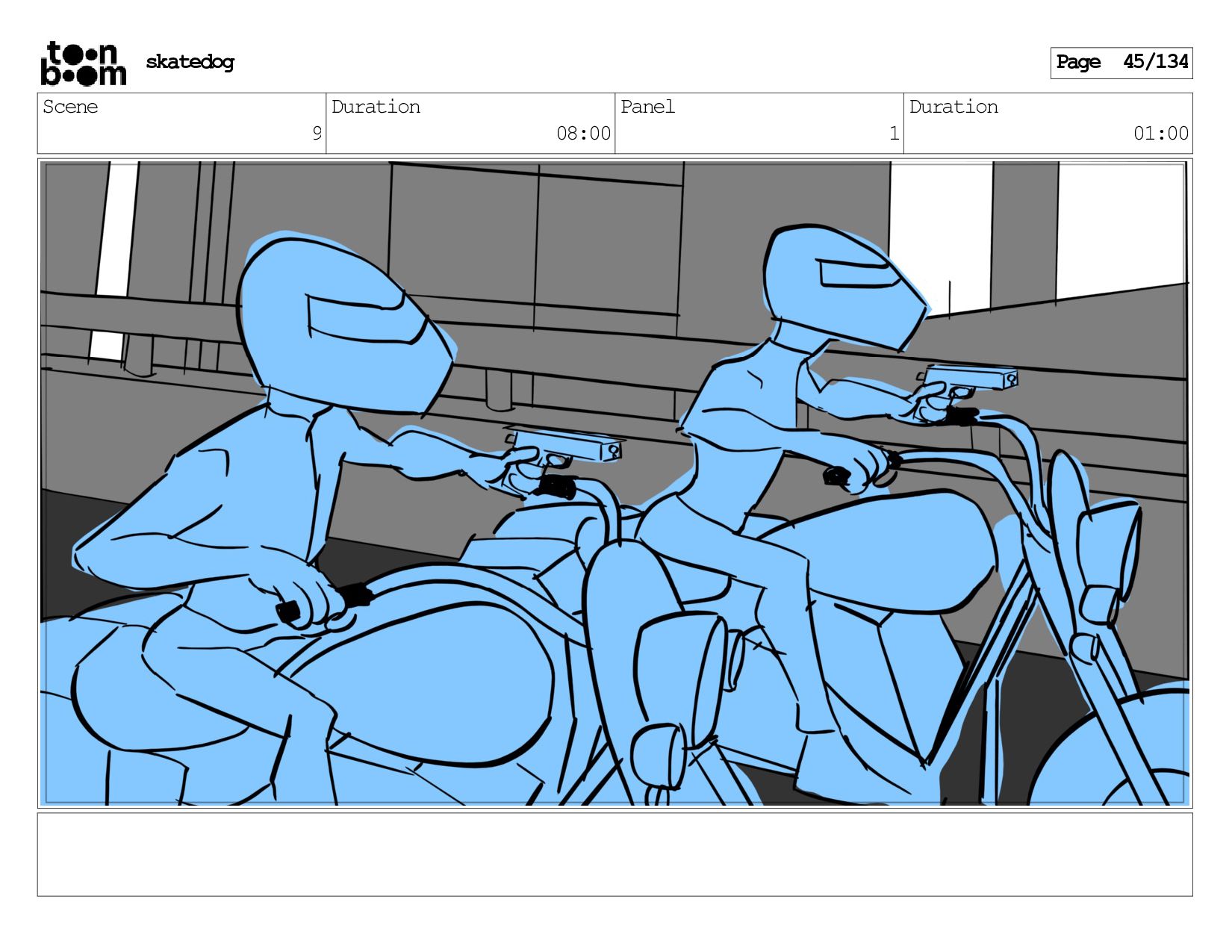Click the scene duration value '08:00'
This screenshot has width=1232, height=952.
[x=583, y=134]
